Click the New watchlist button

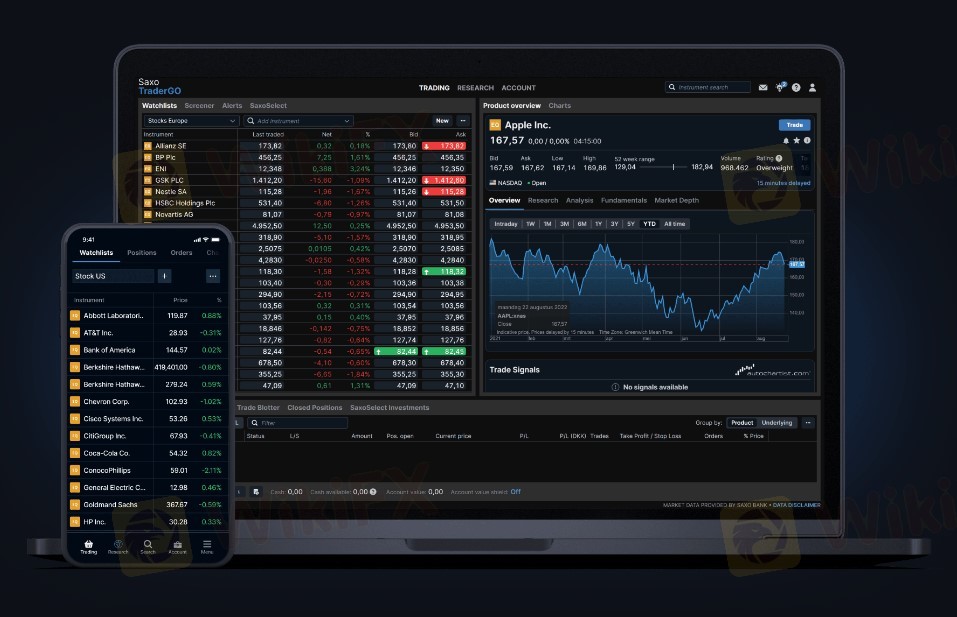pos(442,121)
